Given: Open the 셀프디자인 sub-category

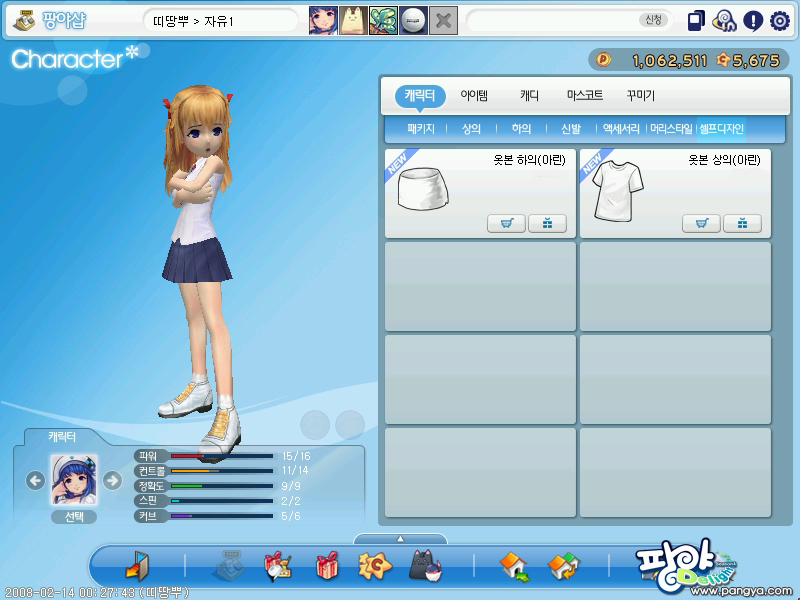Looking at the screenshot, I should click(721, 129).
